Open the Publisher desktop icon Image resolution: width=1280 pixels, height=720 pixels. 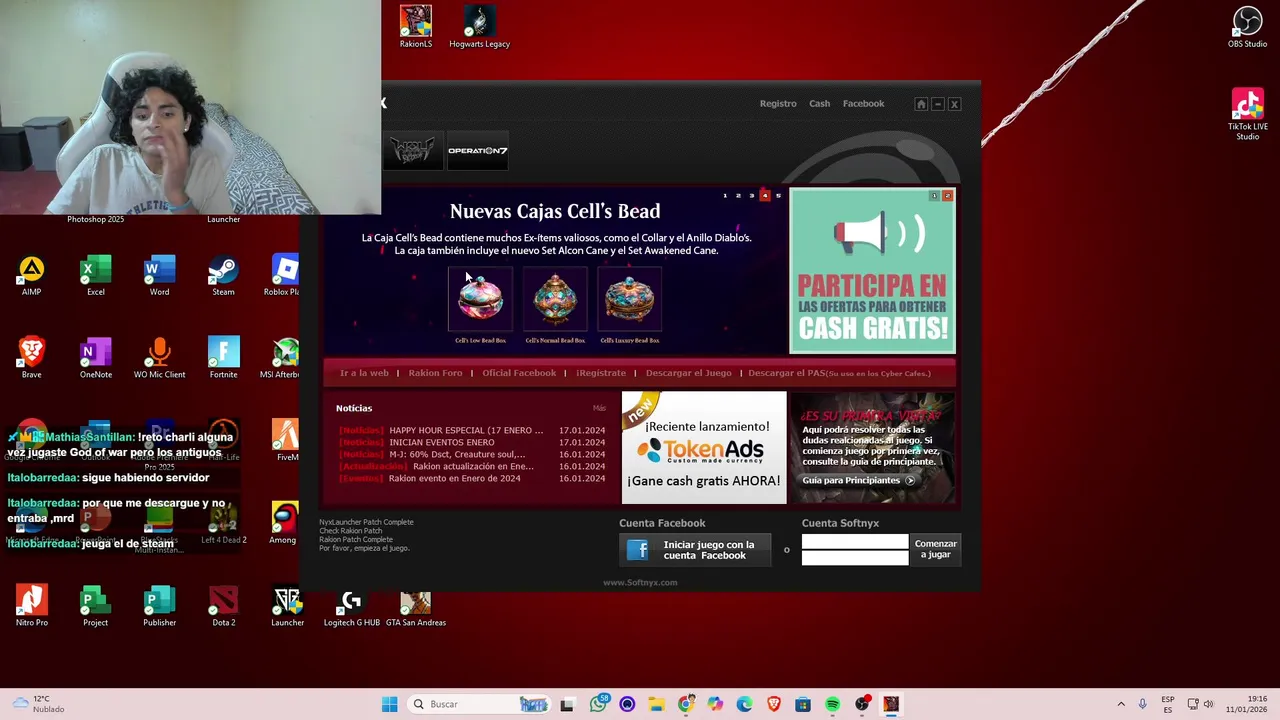pyautogui.click(x=159, y=606)
